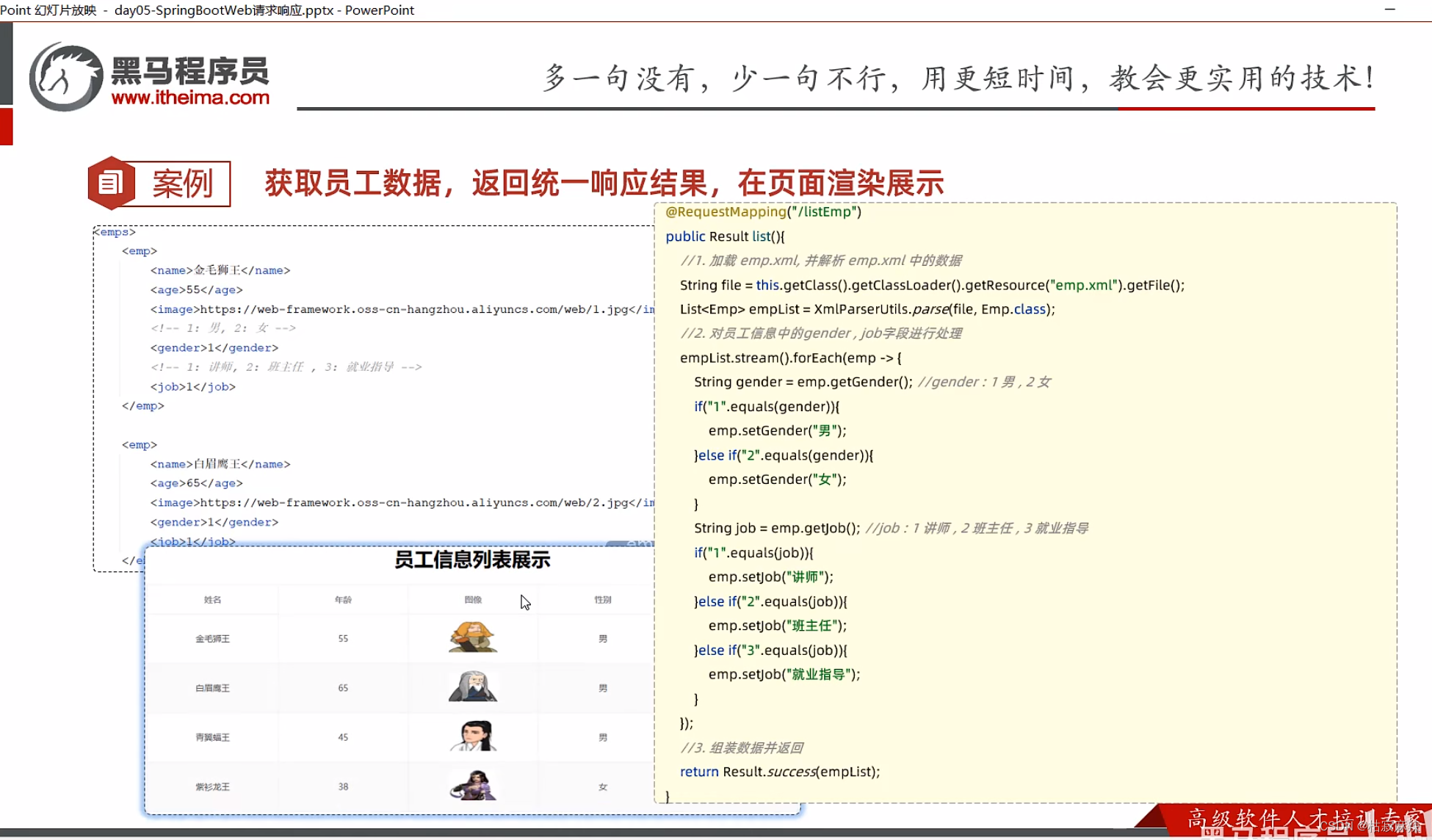This screenshot has height=840, width=1432.
Task: Click the 员工信息列表展示 table title
Action: click(472, 560)
